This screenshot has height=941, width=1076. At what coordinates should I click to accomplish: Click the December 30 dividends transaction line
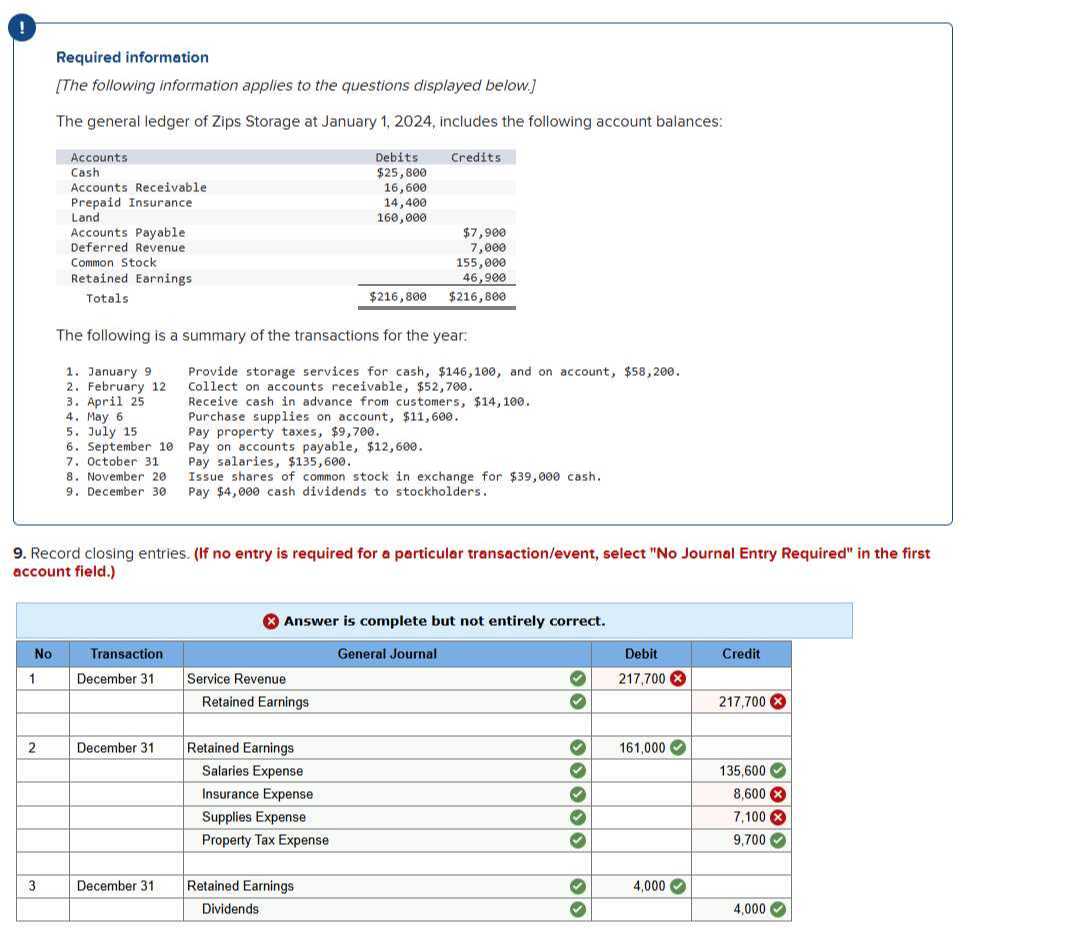click(x=277, y=492)
